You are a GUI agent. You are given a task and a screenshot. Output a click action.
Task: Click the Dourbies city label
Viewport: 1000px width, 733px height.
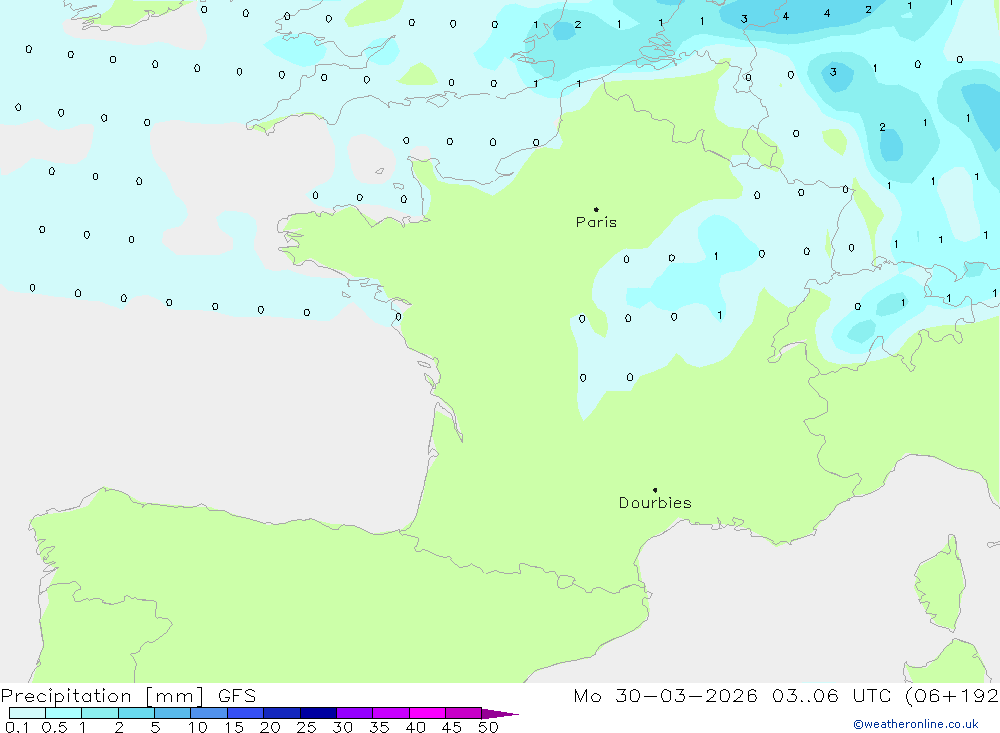pyautogui.click(x=655, y=503)
